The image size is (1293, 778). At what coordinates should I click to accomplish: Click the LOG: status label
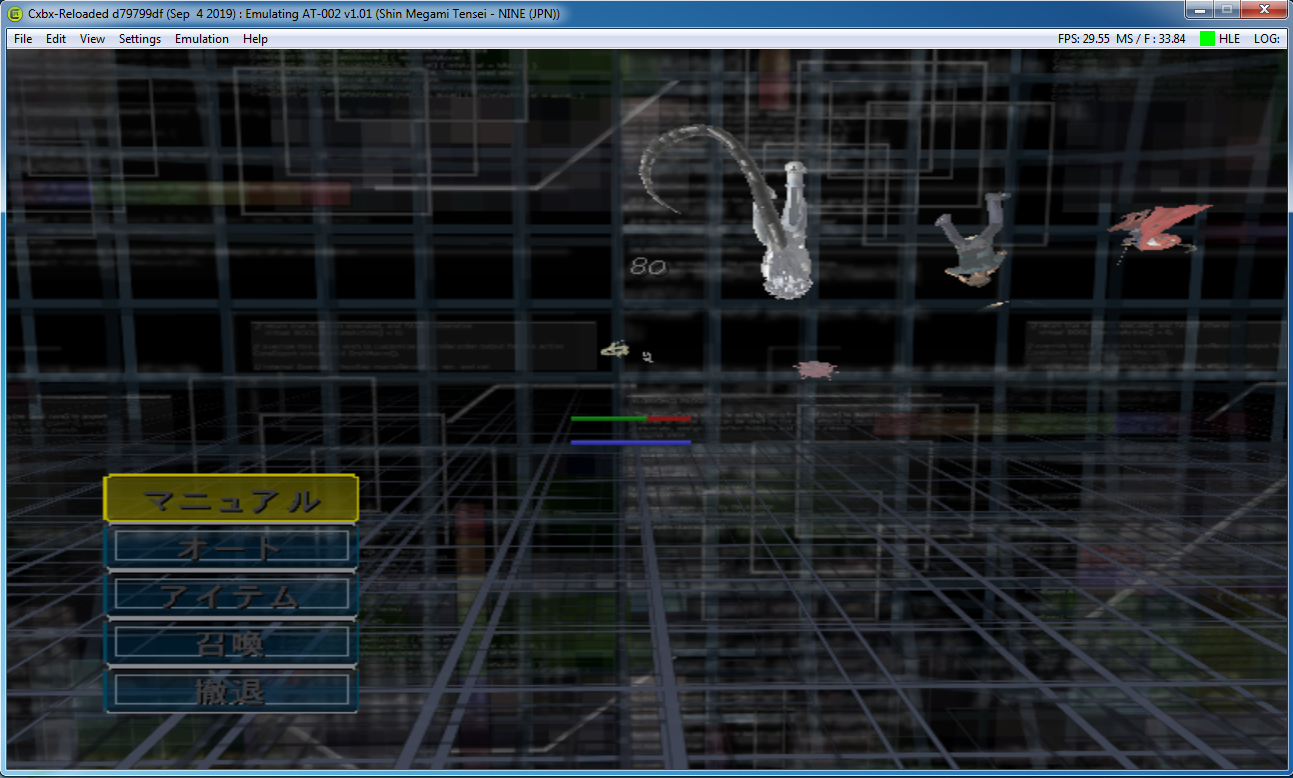[x=1267, y=39]
